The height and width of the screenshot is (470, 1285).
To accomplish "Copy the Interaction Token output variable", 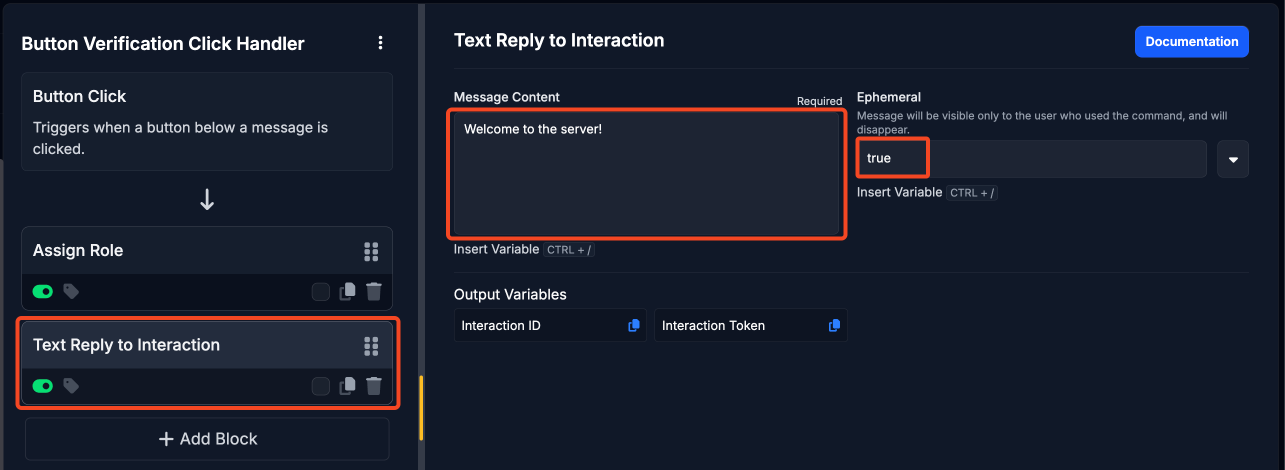I will click(834, 326).
